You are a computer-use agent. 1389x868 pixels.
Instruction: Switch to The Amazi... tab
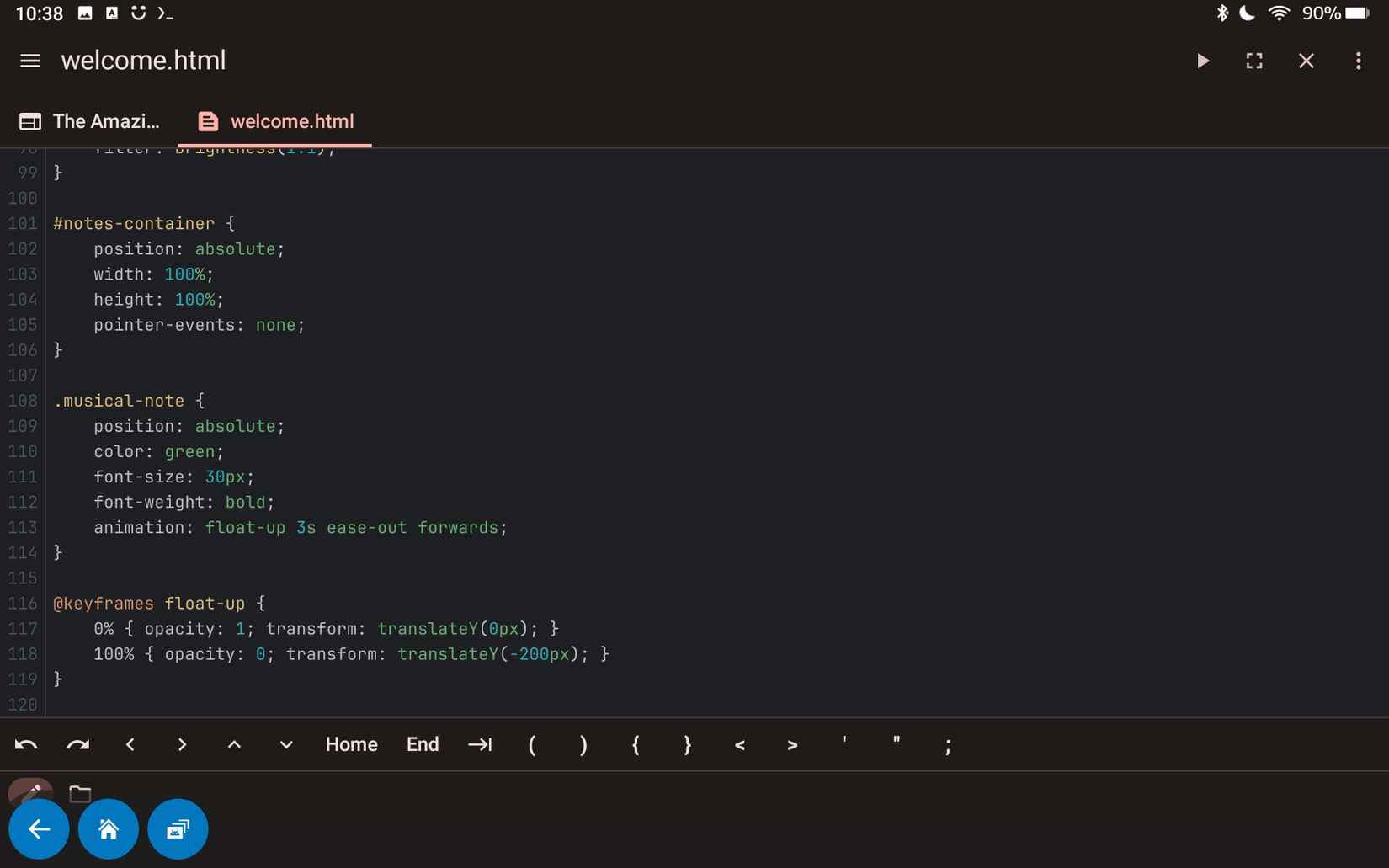click(89, 121)
